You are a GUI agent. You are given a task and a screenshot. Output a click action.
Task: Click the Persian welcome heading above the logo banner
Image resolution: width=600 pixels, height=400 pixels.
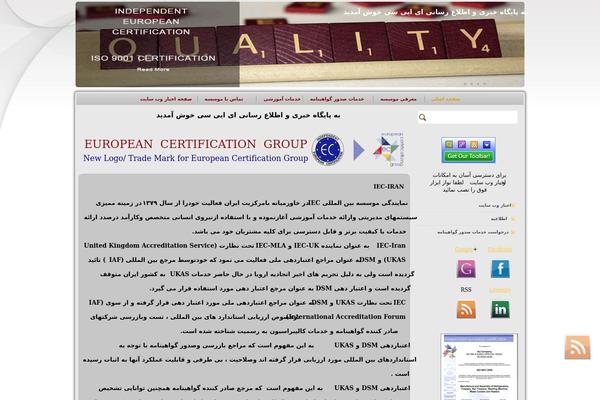point(248,115)
